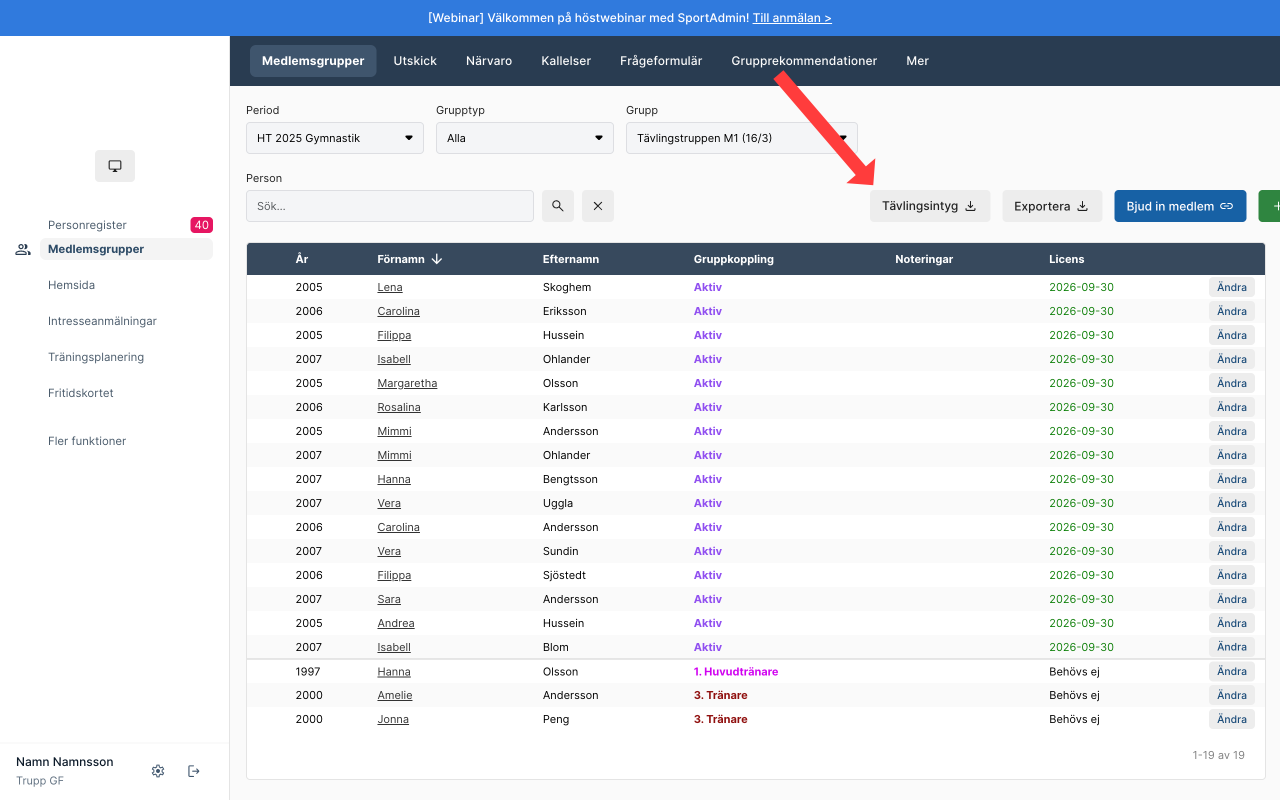Open member link Amelie
1280x800 pixels.
pyautogui.click(x=395, y=695)
